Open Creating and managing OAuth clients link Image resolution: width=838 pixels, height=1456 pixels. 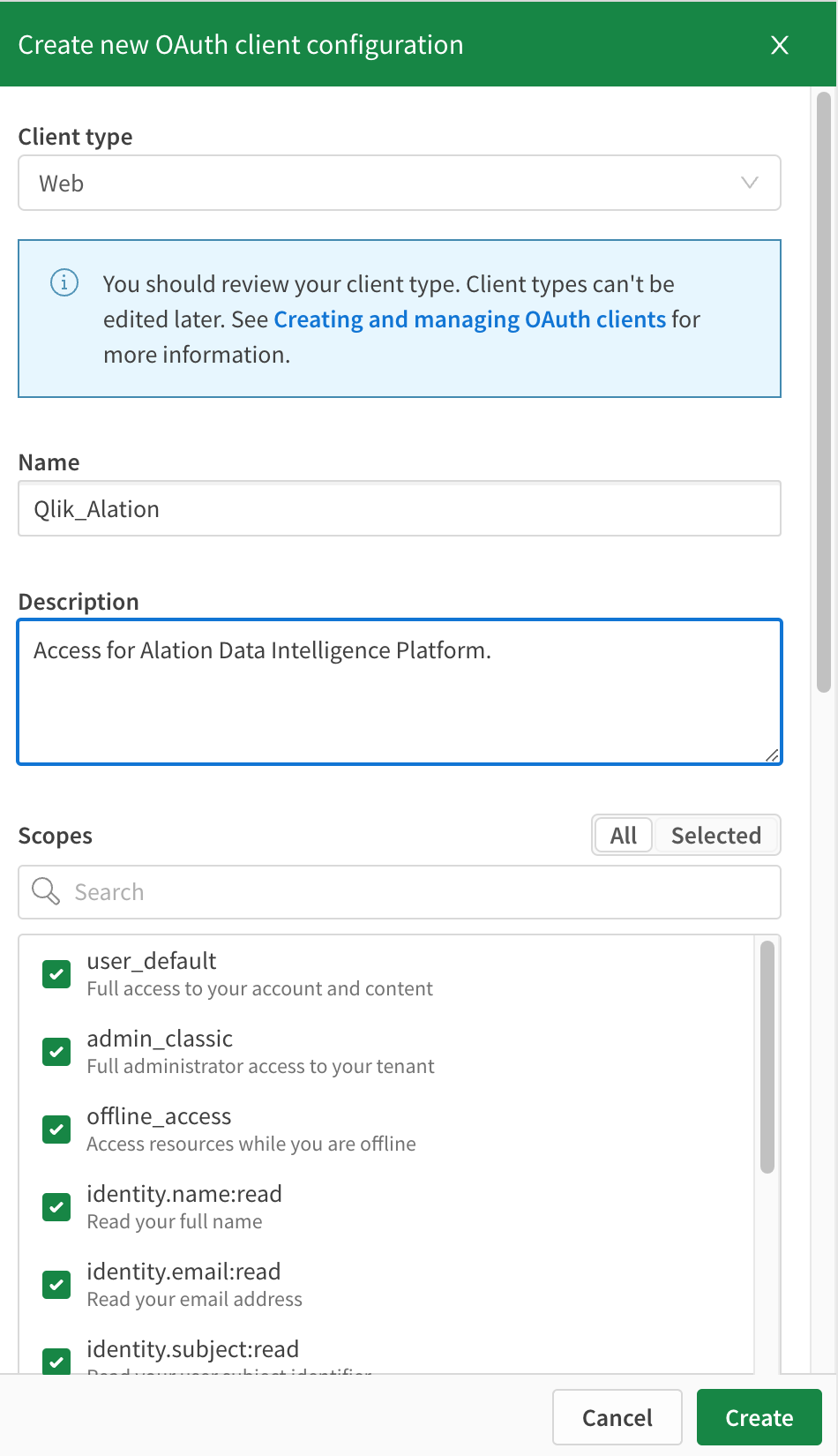469,319
